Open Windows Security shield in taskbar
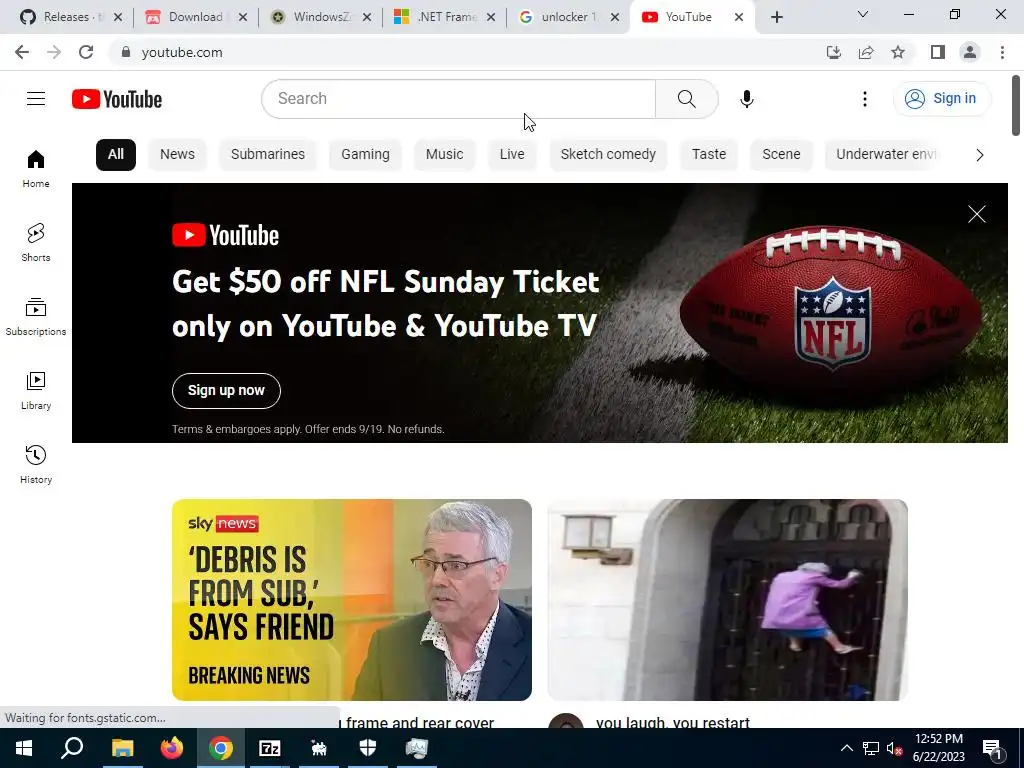1024x768 pixels. [368, 748]
